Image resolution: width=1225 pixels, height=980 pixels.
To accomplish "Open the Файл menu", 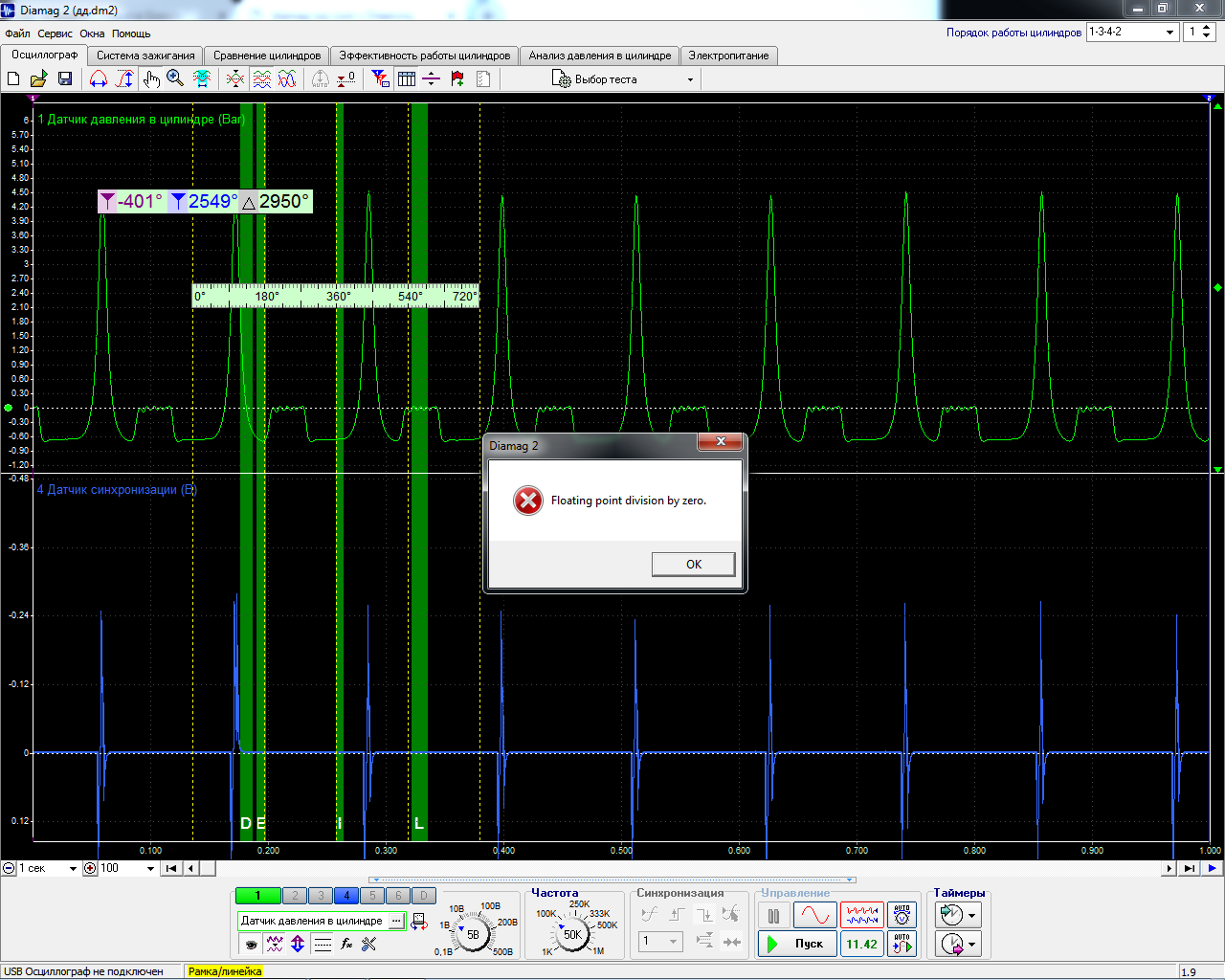I will [17, 33].
